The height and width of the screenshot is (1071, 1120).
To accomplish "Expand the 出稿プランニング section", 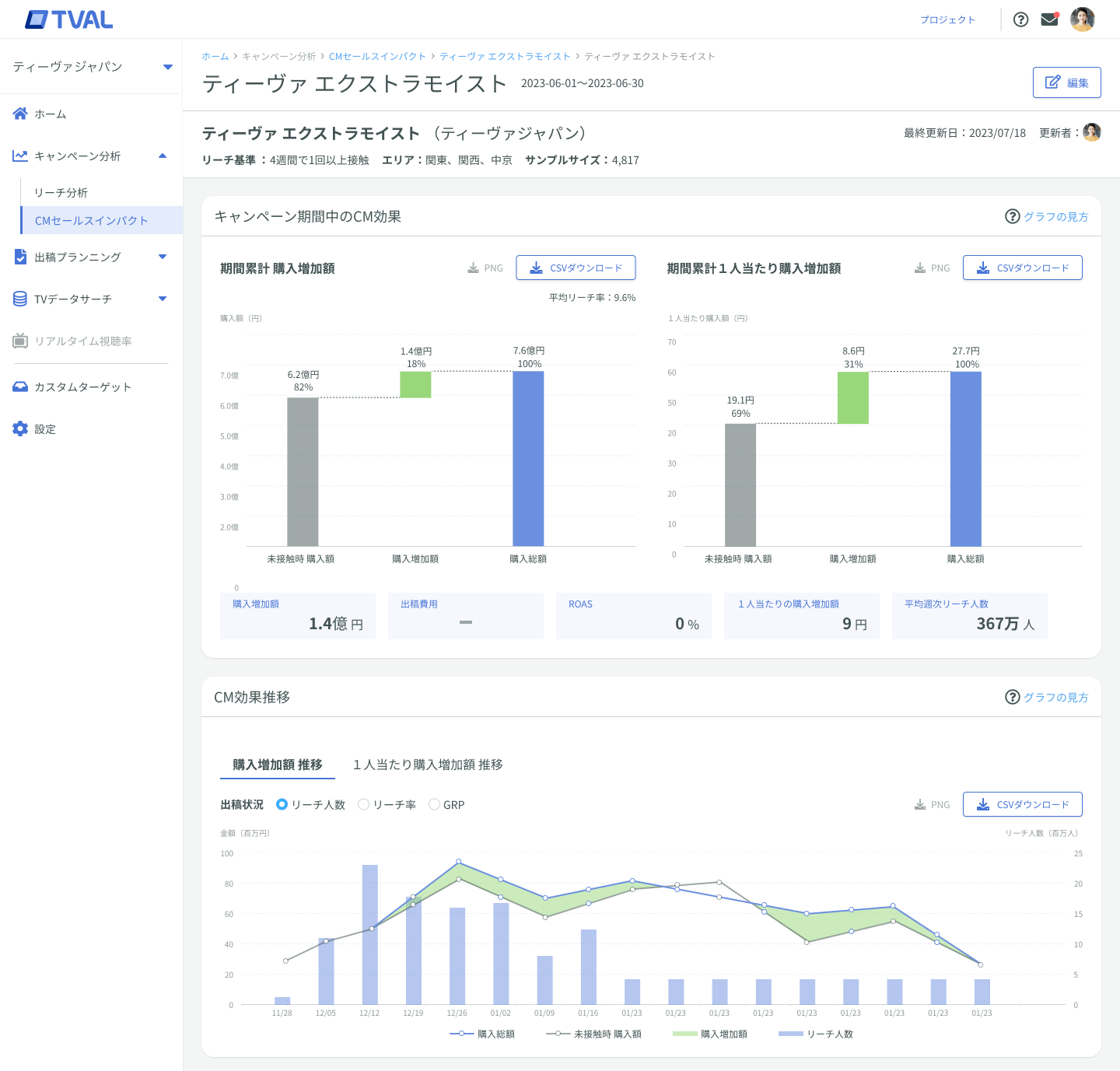I will click(163, 257).
